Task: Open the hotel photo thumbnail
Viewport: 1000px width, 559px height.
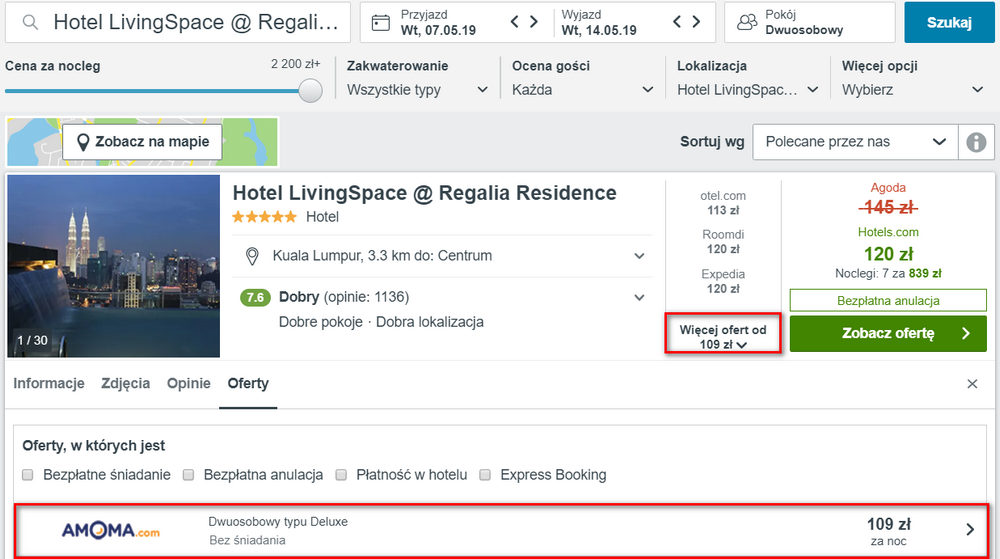Action: click(114, 266)
